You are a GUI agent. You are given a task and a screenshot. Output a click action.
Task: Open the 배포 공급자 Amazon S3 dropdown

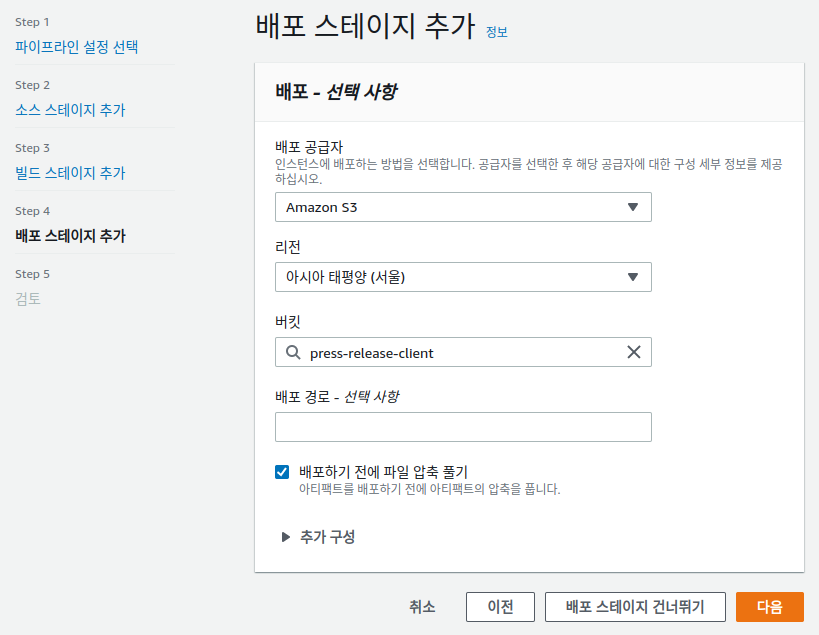463,207
